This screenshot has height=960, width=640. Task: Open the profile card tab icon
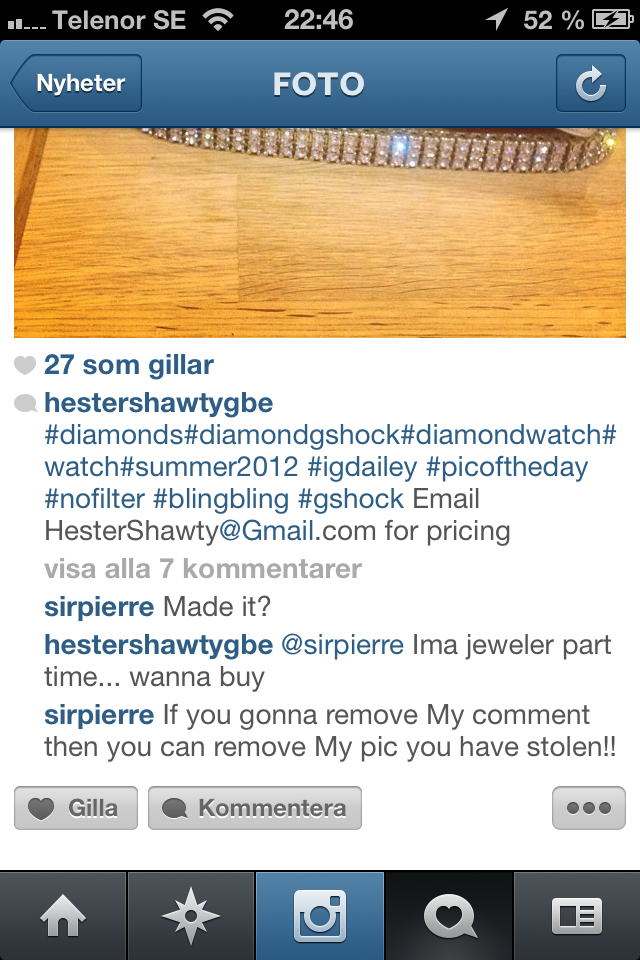[577, 916]
